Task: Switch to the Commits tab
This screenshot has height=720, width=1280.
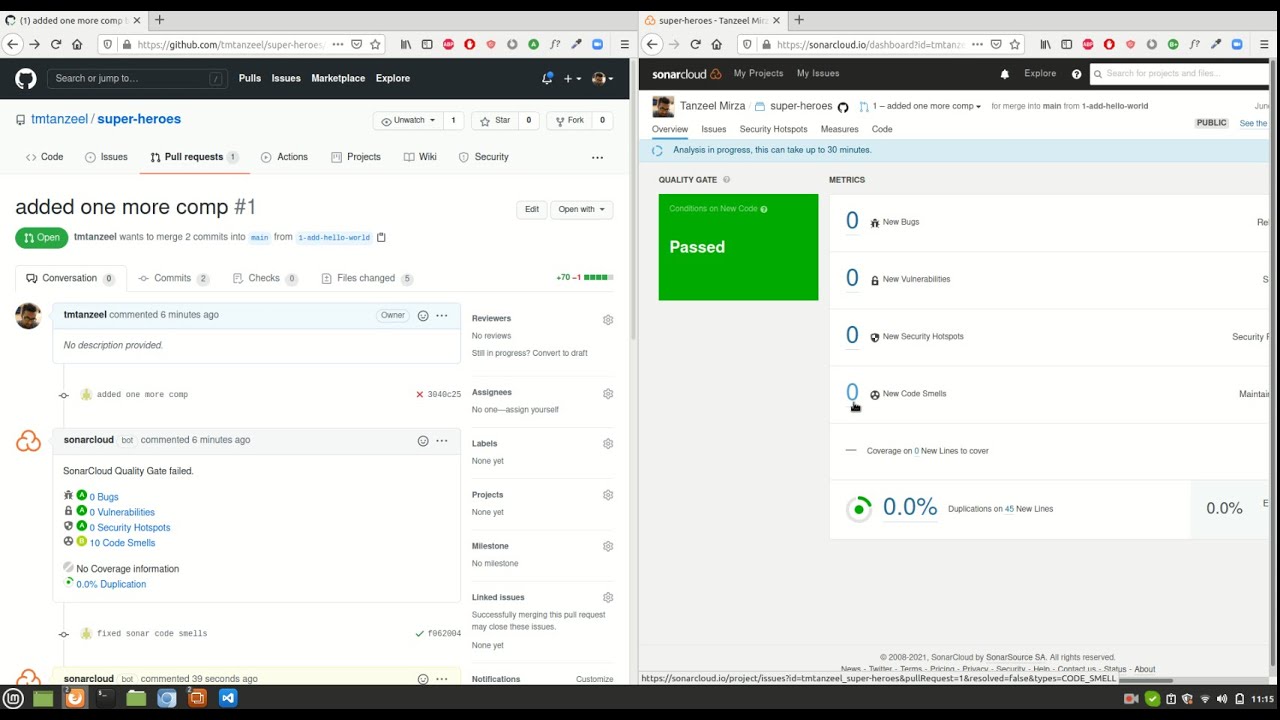Action: pyautogui.click(x=174, y=278)
